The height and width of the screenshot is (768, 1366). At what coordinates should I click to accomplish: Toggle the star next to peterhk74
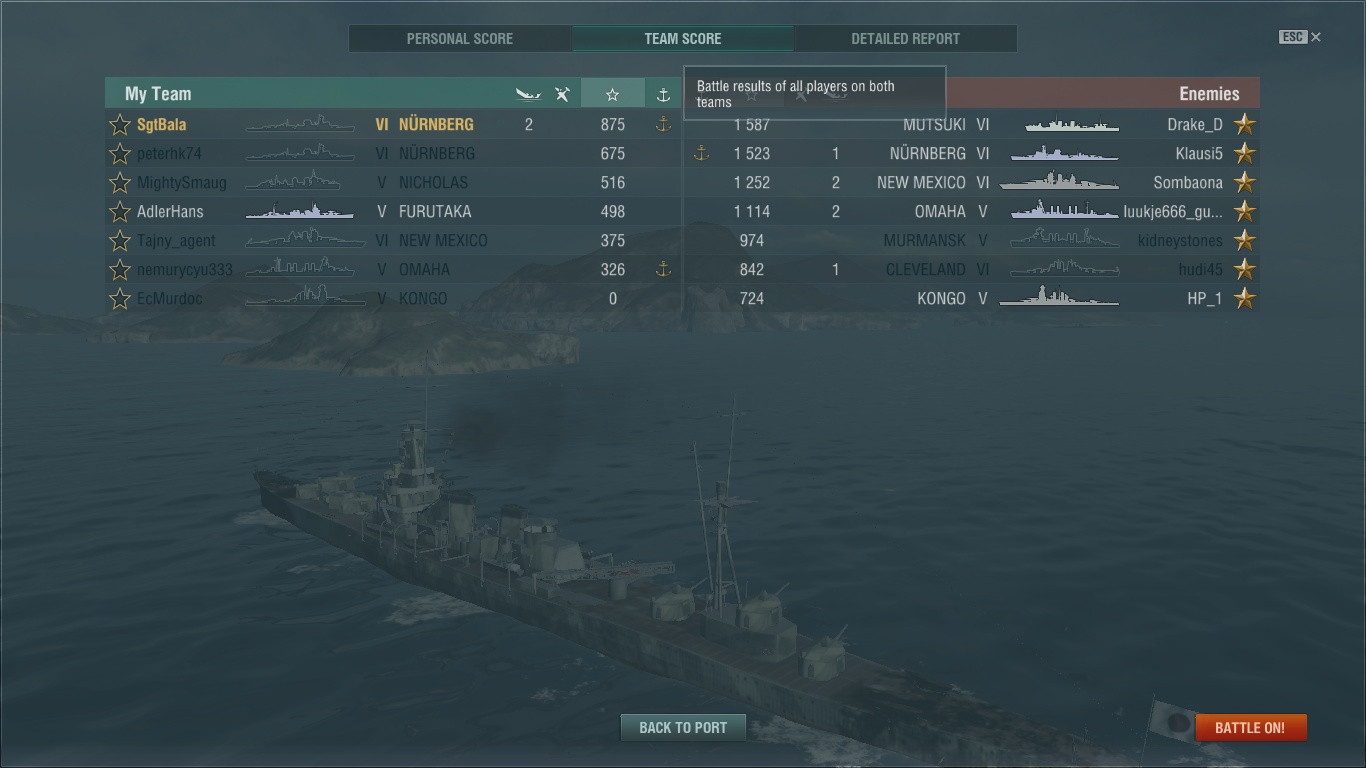(120, 154)
